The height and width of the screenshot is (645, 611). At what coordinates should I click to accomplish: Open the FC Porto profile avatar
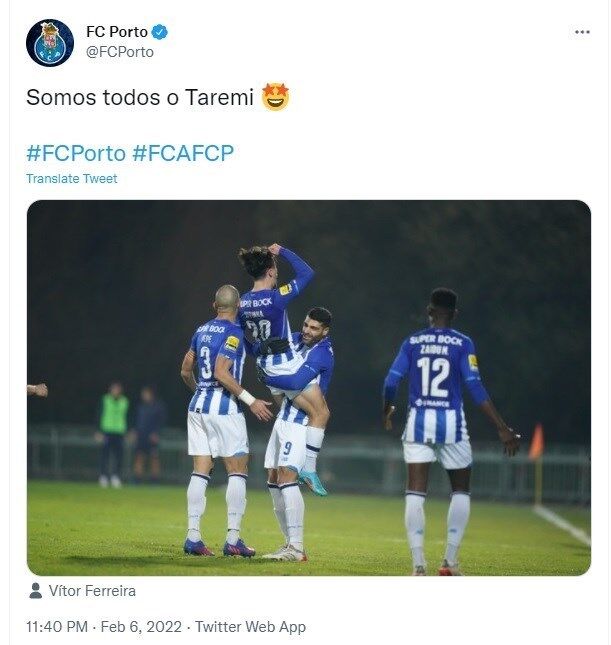pyautogui.click(x=50, y=43)
